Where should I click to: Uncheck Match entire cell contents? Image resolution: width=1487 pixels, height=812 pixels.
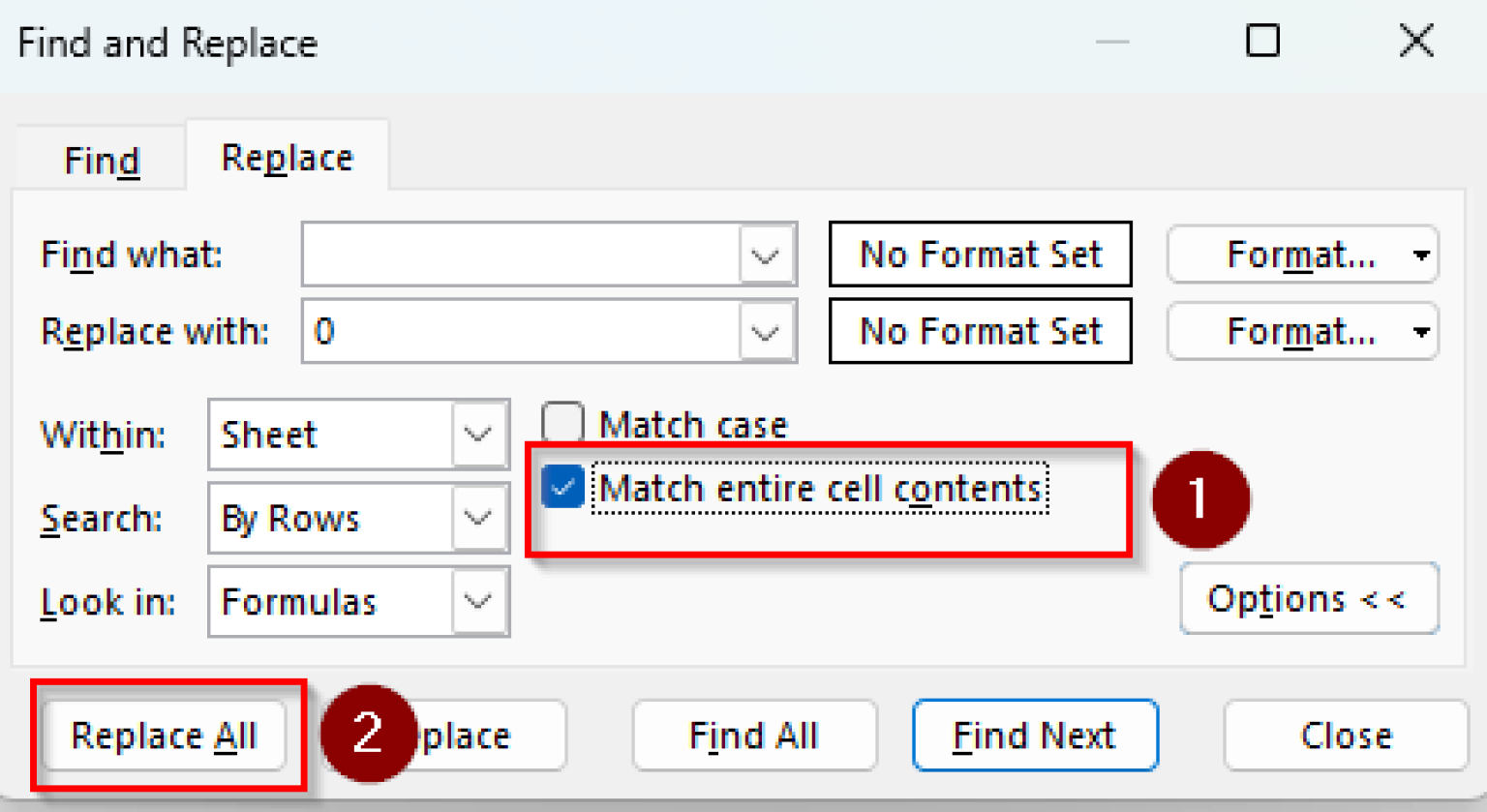coord(563,487)
